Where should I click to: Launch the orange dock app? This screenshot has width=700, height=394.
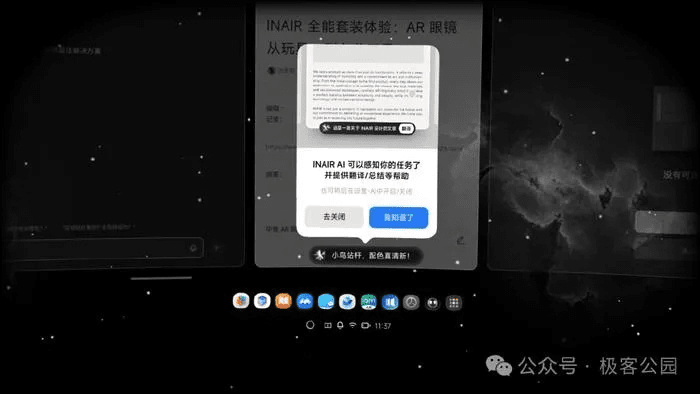[x=283, y=301]
